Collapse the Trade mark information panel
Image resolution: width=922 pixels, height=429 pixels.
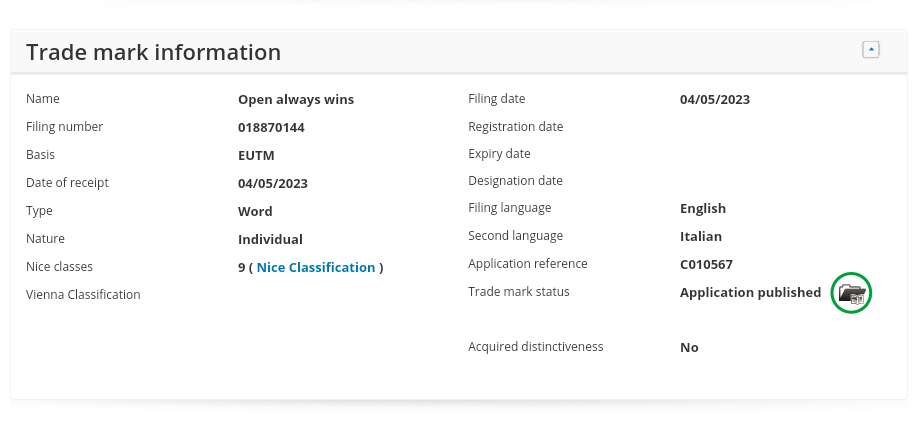(870, 50)
